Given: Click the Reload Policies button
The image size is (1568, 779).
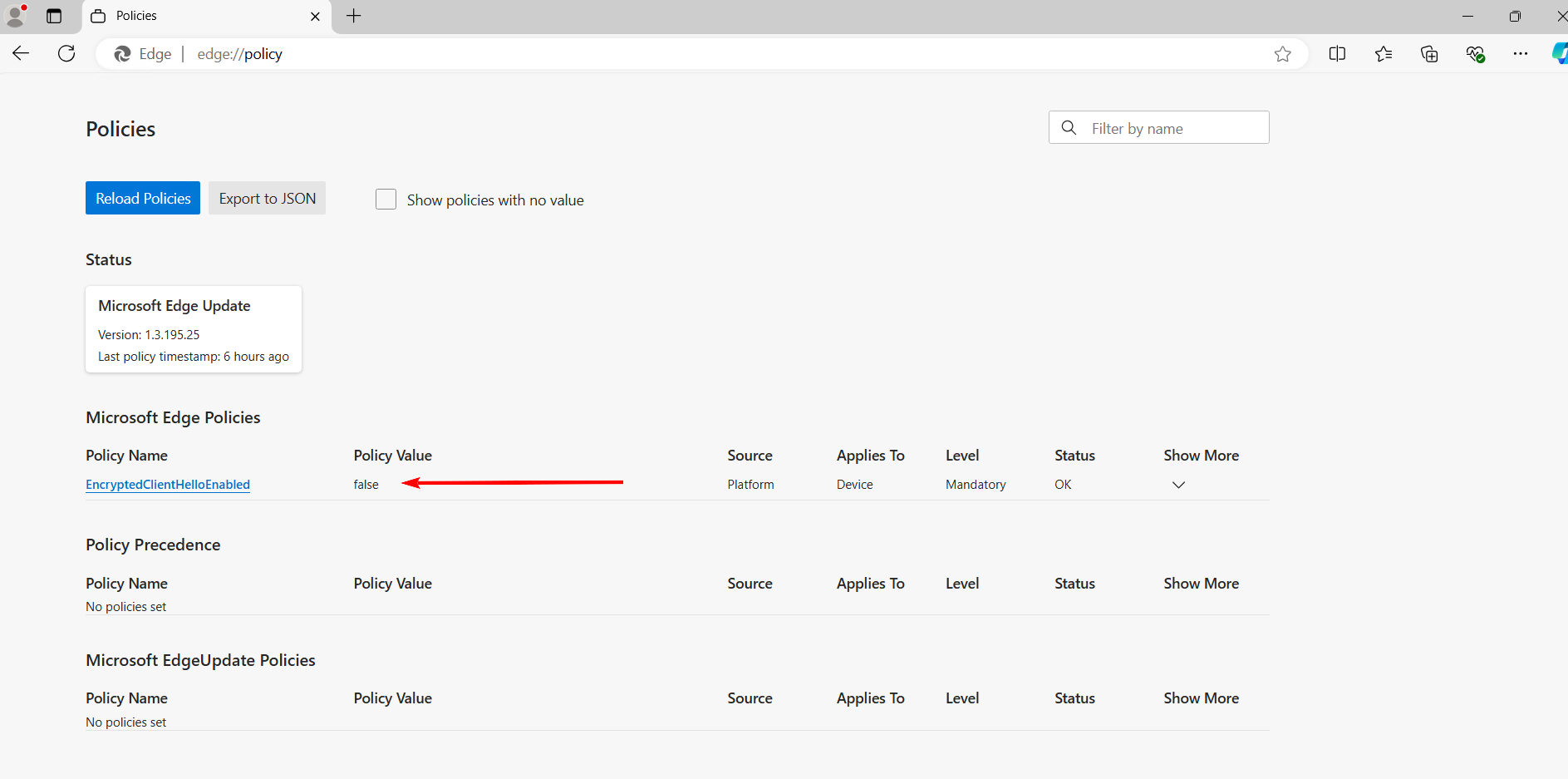Looking at the screenshot, I should (x=143, y=198).
